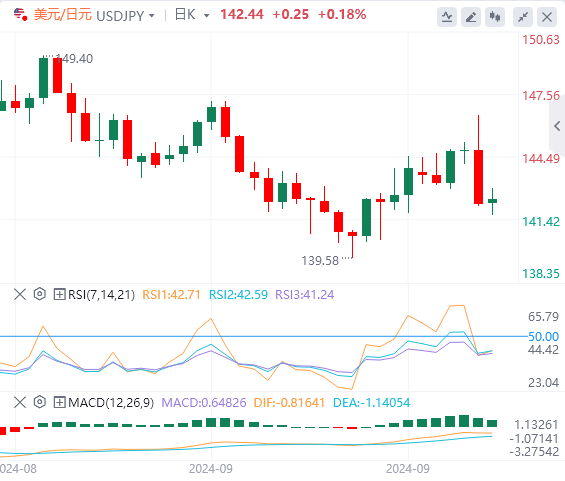Click the MACD(12,26,9) label
The image size is (565, 481).
point(111,402)
